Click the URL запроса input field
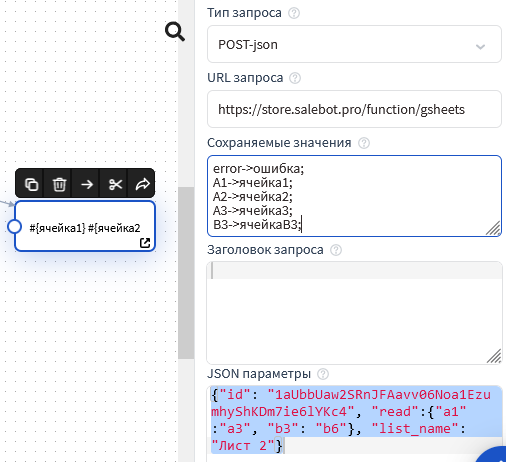Screen dimensions: 506x462 pyautogui.click(x=354, y=109)
